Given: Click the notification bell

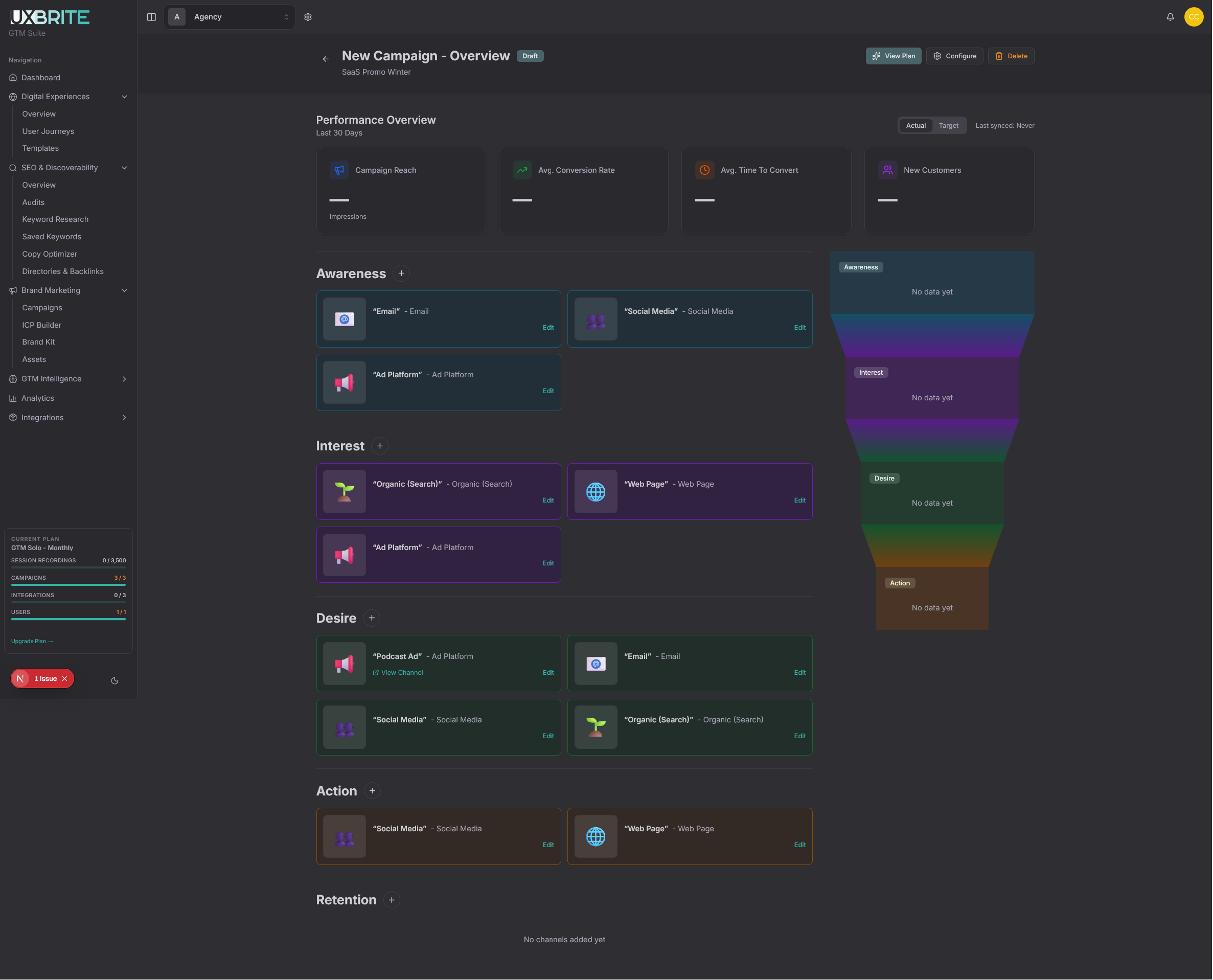Looking at the screenshot, I should click(1170, 16).
